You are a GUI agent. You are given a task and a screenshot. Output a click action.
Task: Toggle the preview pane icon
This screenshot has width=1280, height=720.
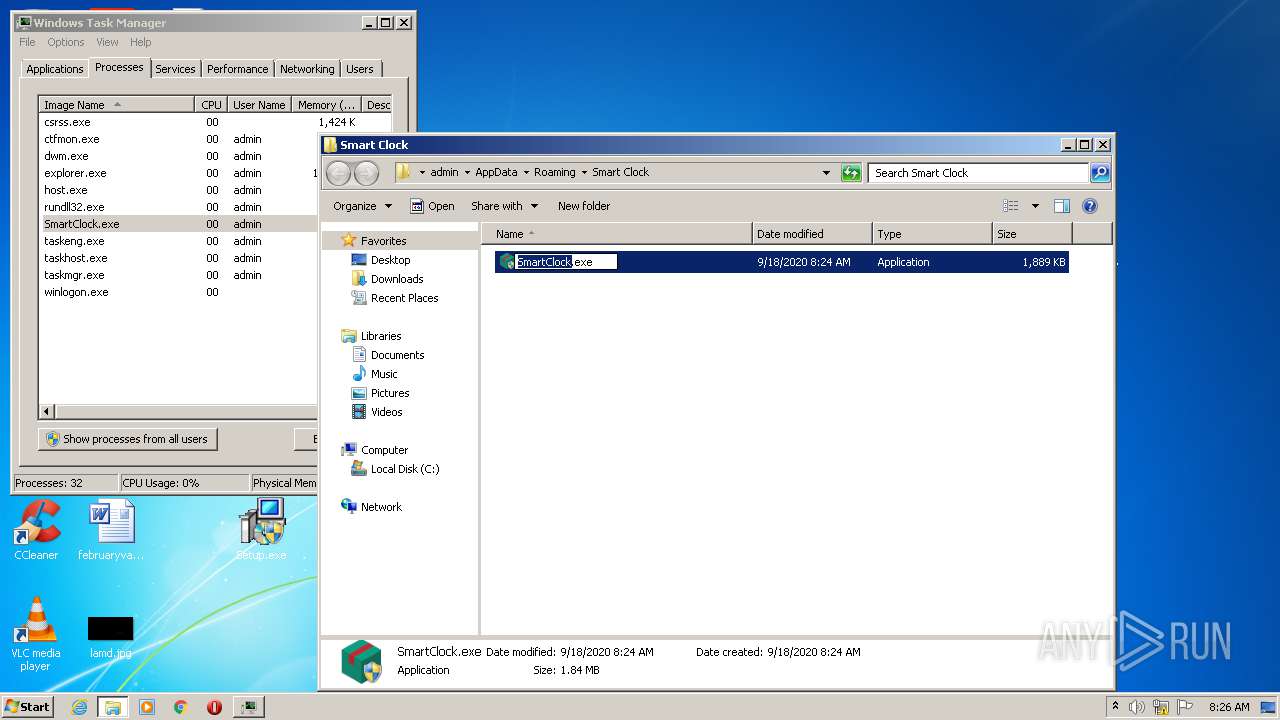1062,206
